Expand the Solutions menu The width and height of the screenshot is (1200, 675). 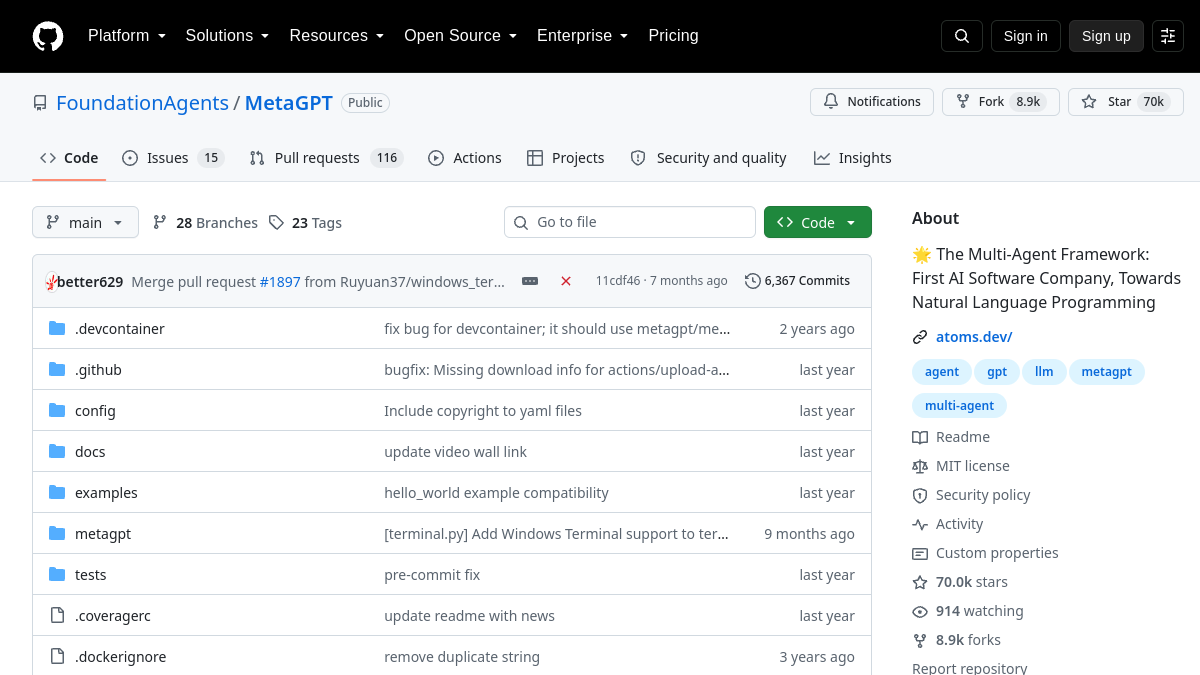point(228,36)
